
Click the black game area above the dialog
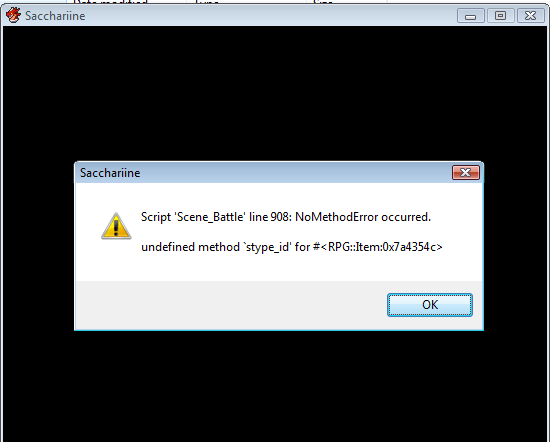(x=275, y=93)
